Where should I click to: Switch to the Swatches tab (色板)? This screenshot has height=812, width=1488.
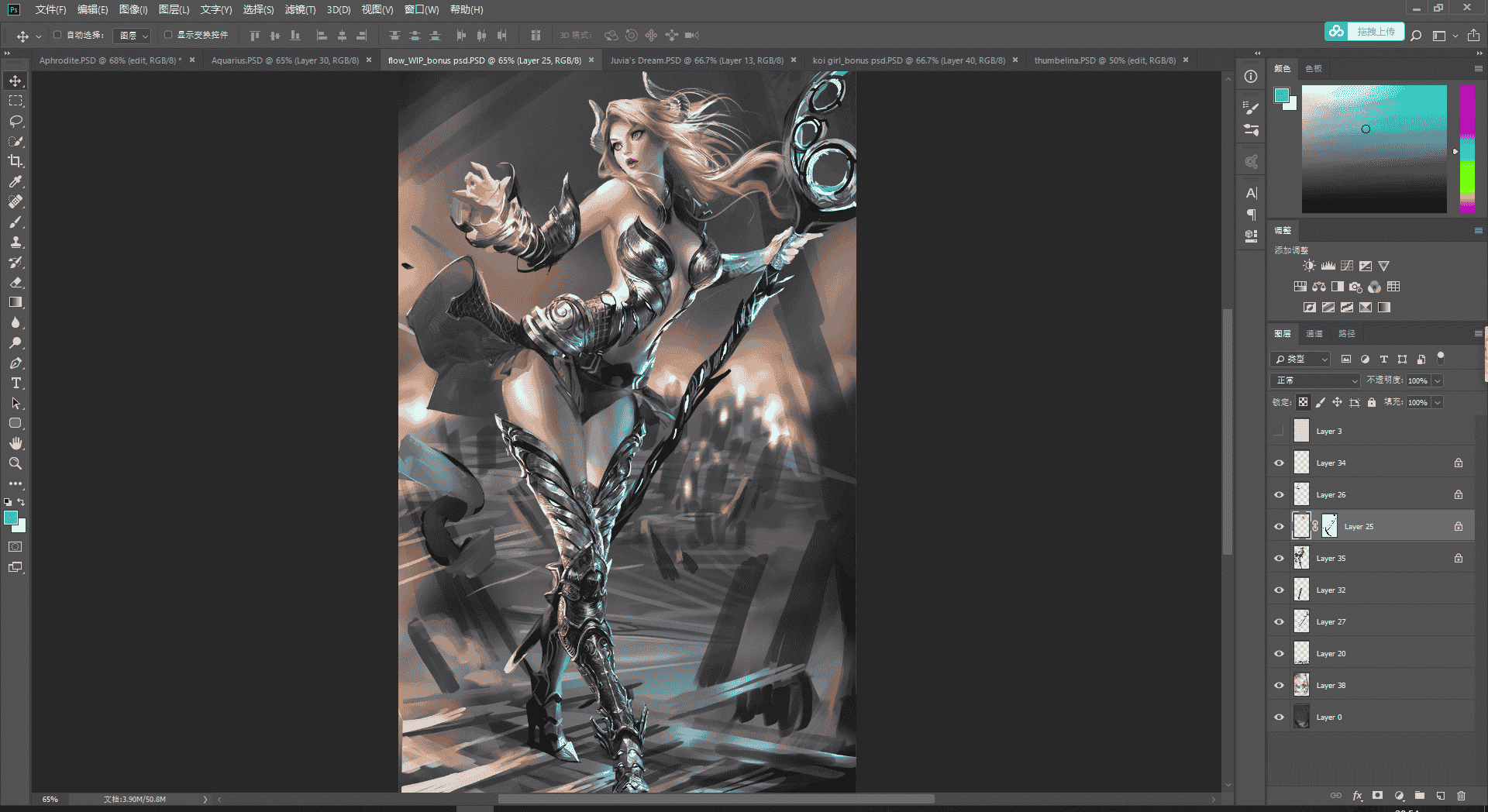pos(1314,69)
